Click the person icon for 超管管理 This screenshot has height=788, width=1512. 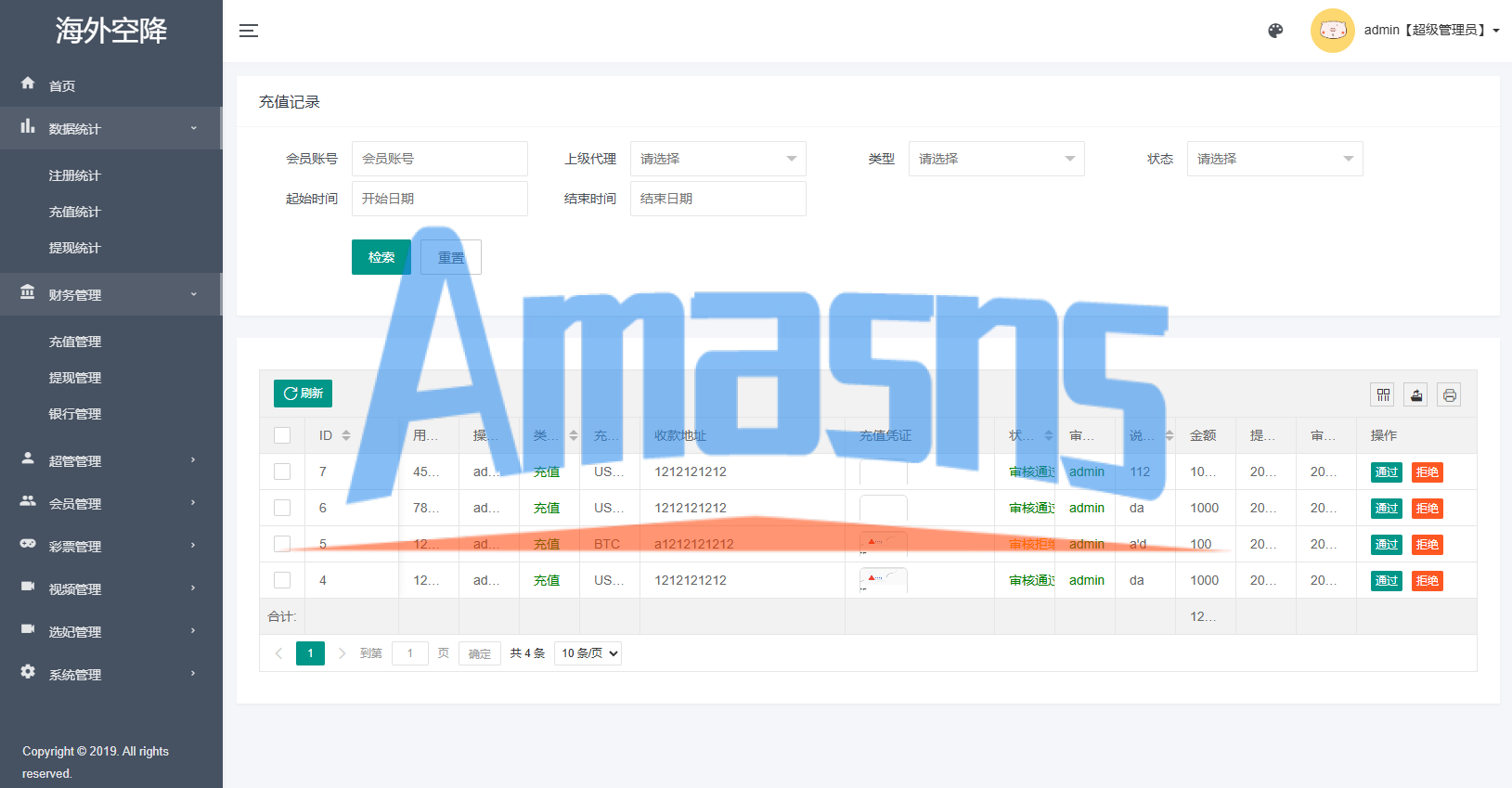(28, 459)
